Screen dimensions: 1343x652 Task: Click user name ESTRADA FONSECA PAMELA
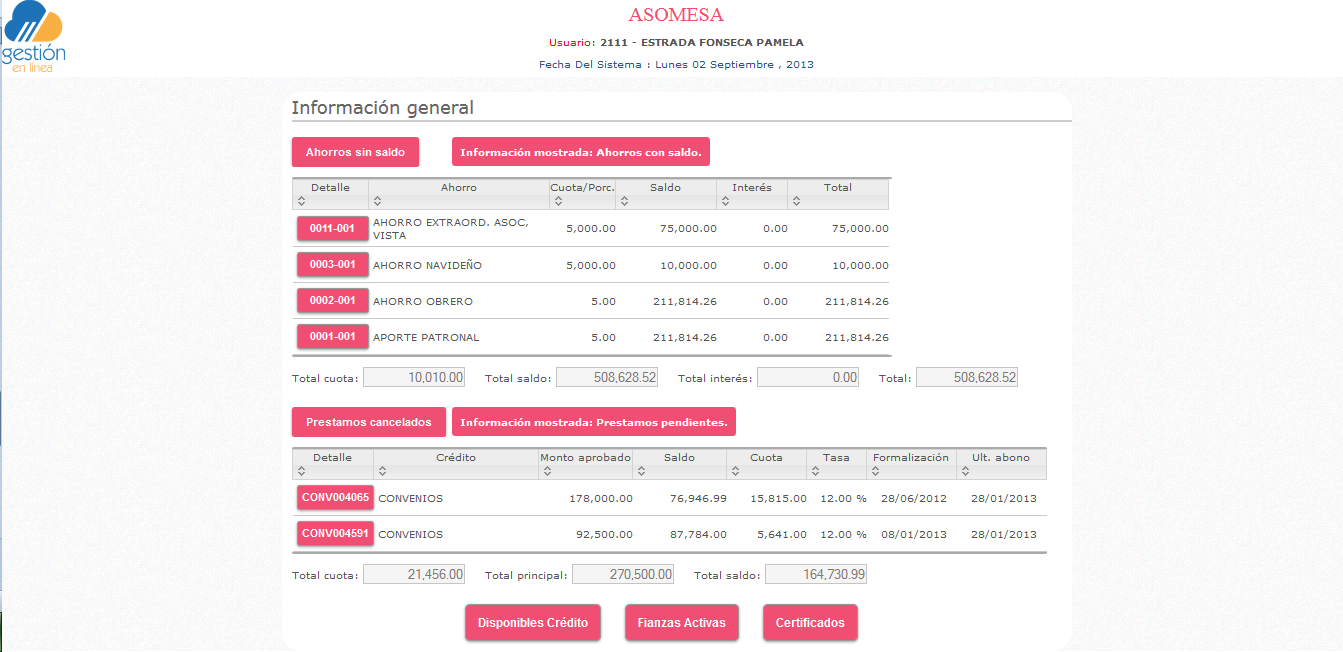pos(722,43)
